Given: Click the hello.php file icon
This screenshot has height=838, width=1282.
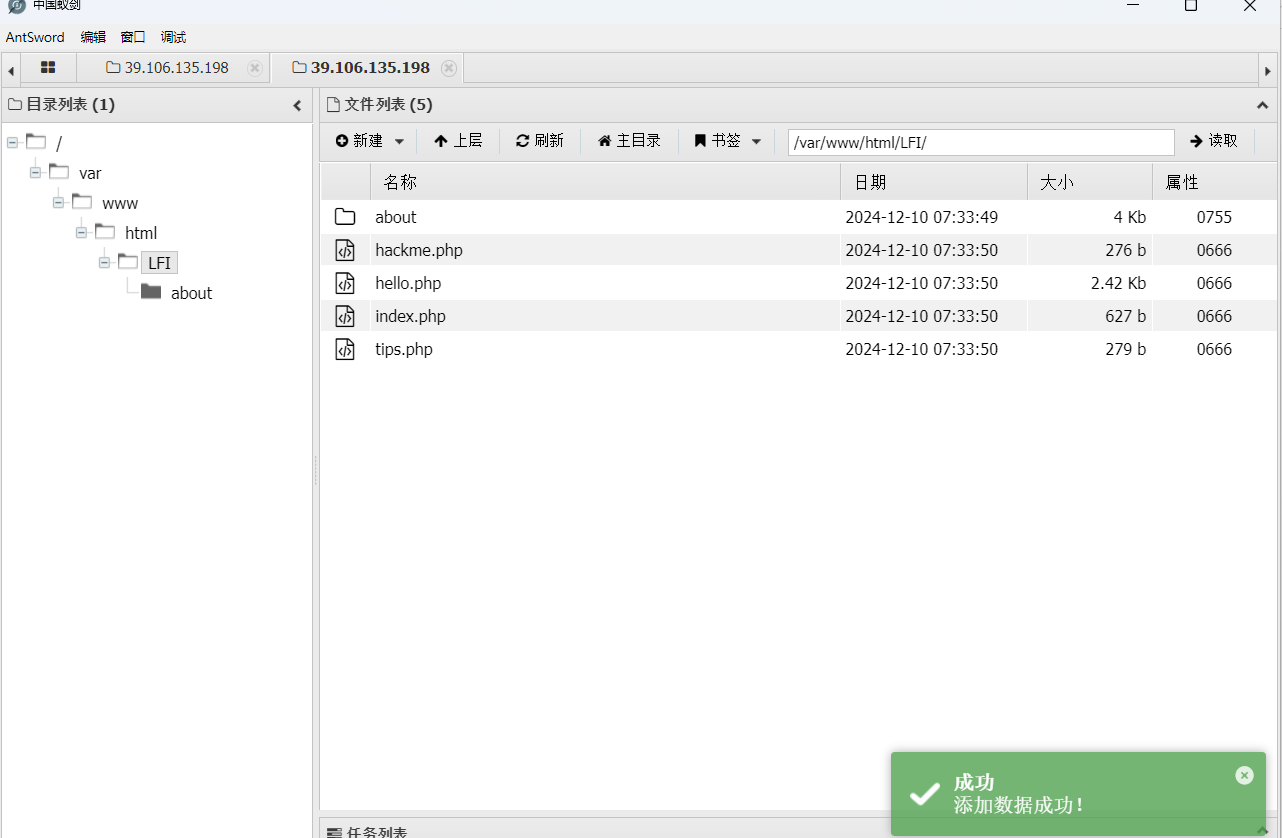Looking at the screenshot, I should [x=345, y=283].
